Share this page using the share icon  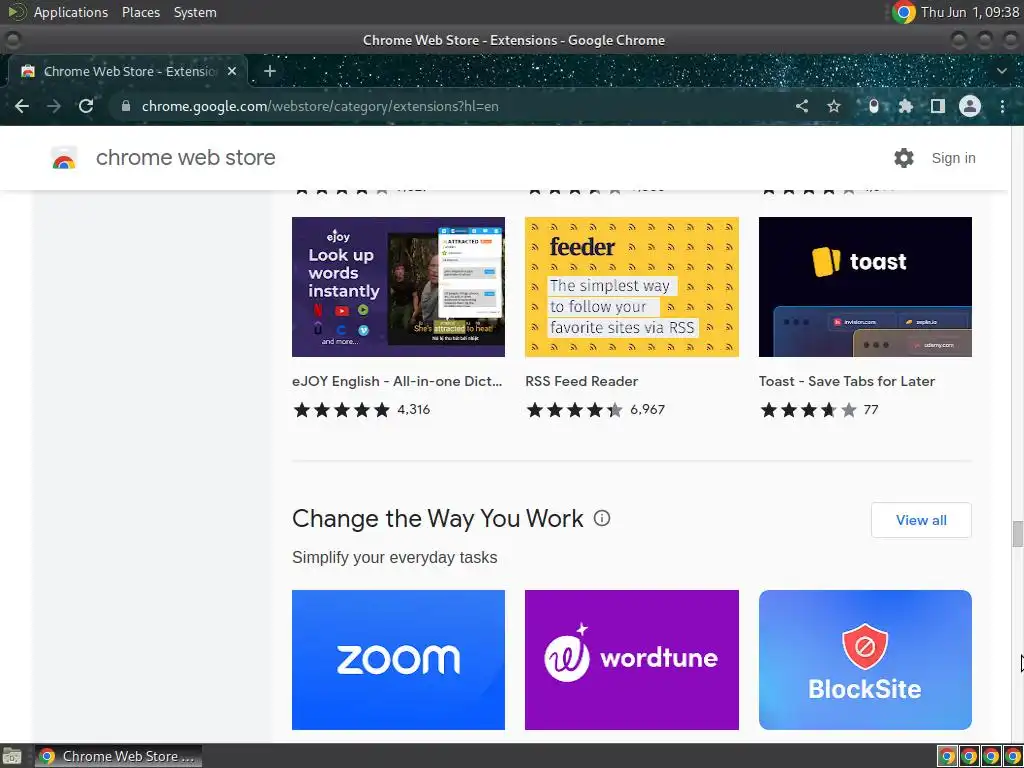[x=802, y=106]
